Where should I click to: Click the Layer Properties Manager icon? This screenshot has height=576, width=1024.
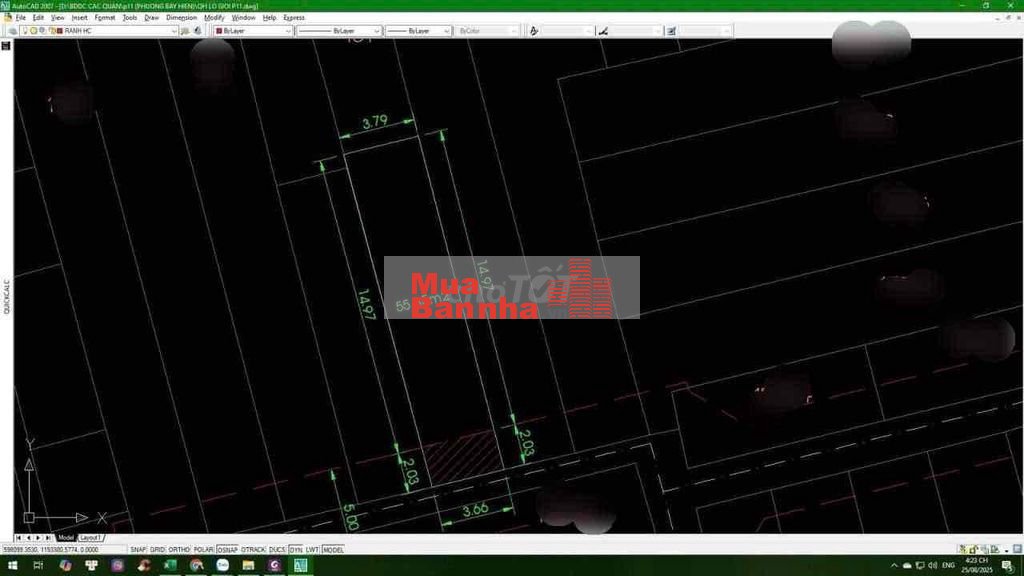(x=11, y=31)
